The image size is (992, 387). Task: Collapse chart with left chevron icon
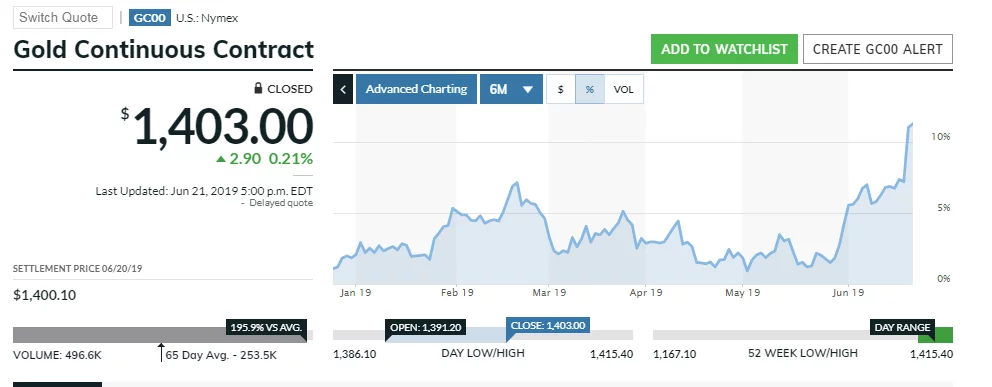(343, 89)
